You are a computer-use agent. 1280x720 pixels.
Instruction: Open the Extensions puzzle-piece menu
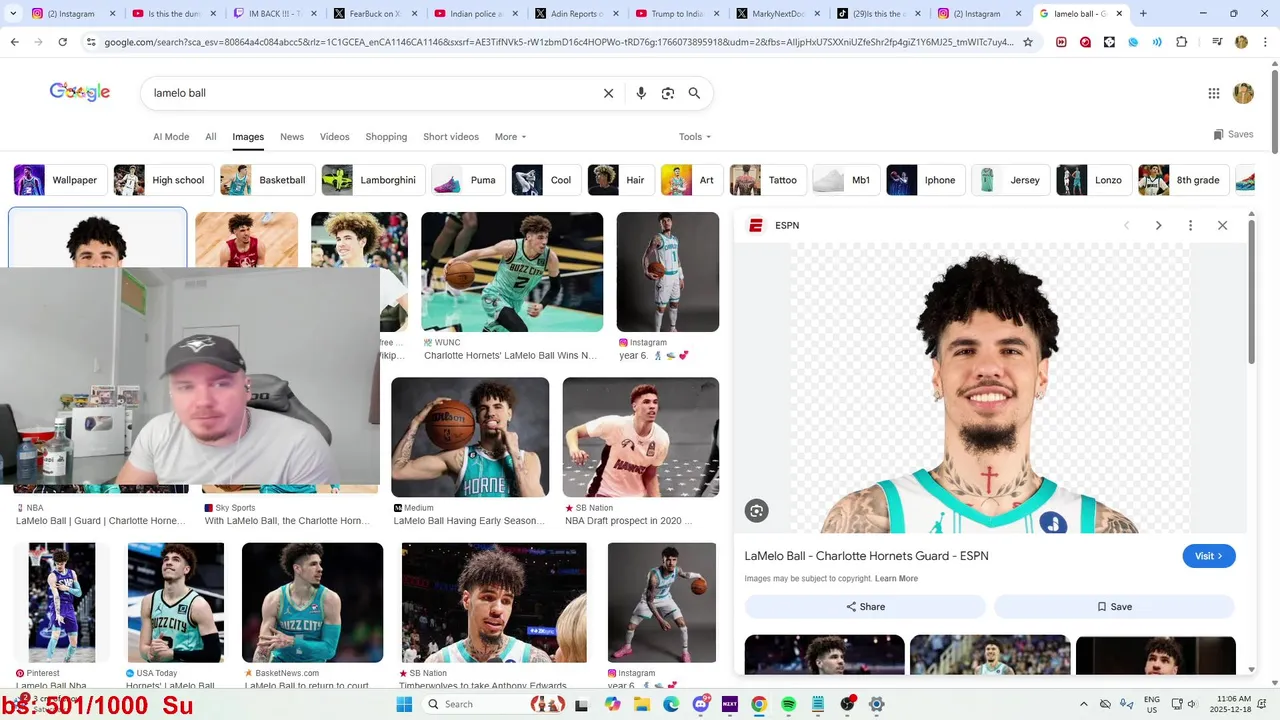coord(1182,42)
